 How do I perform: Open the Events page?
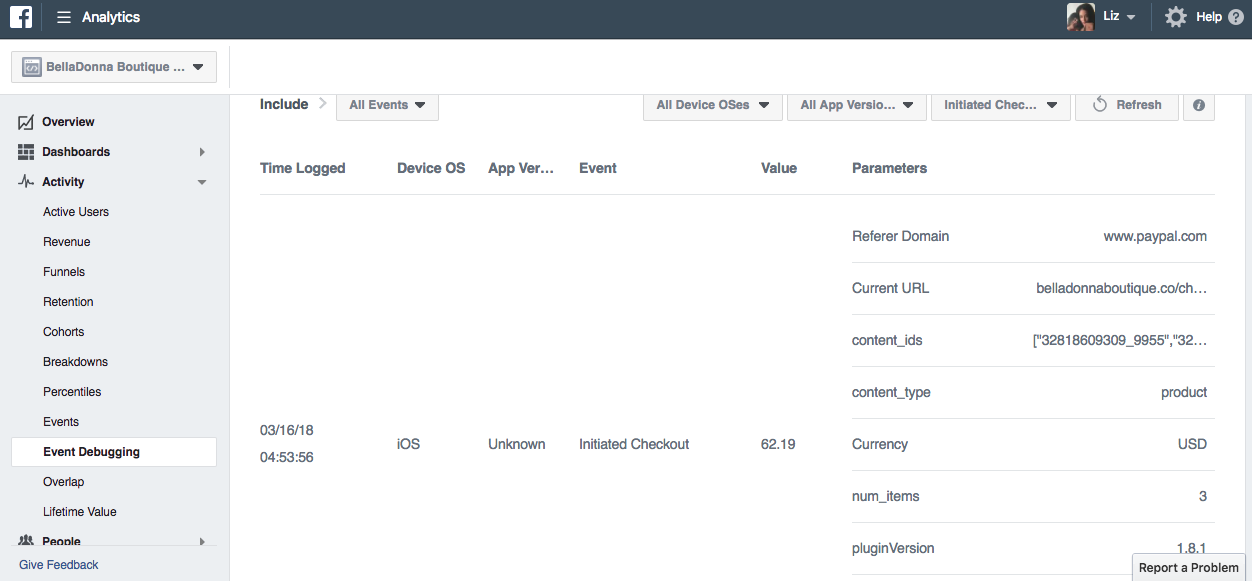tap(61, 422)
